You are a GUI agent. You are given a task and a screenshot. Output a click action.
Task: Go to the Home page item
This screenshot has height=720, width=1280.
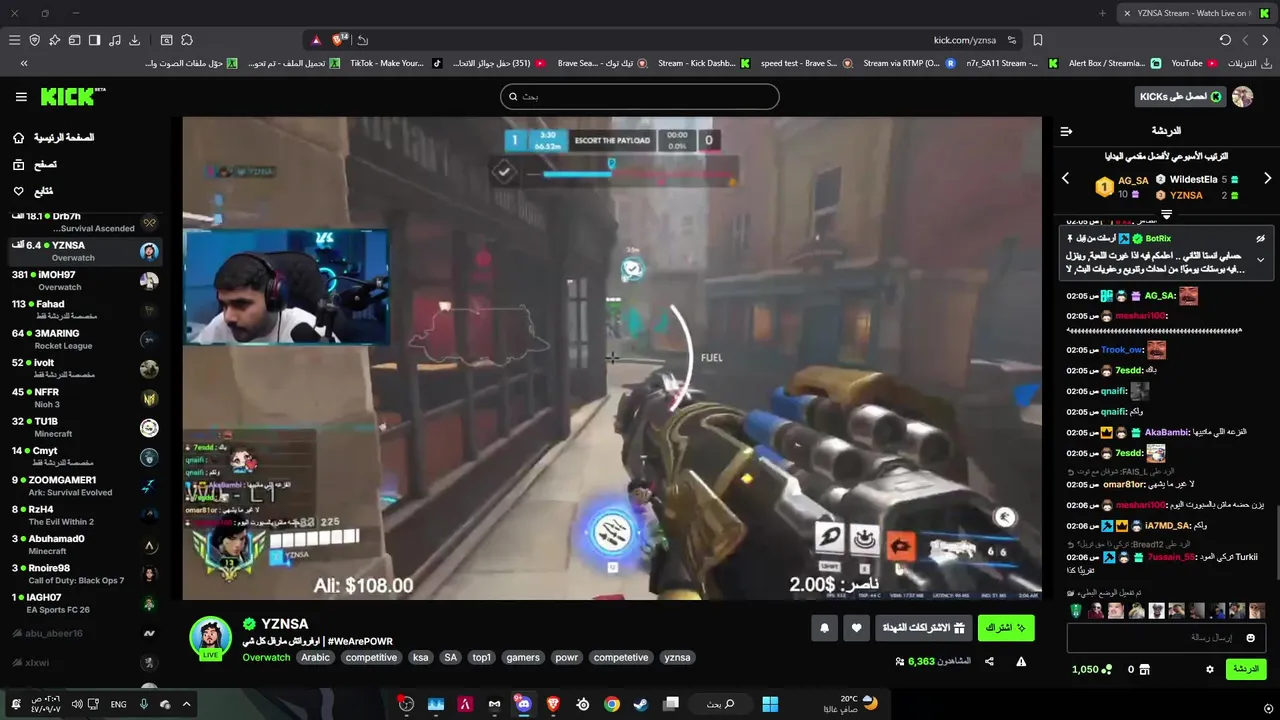tap(54, 137)
